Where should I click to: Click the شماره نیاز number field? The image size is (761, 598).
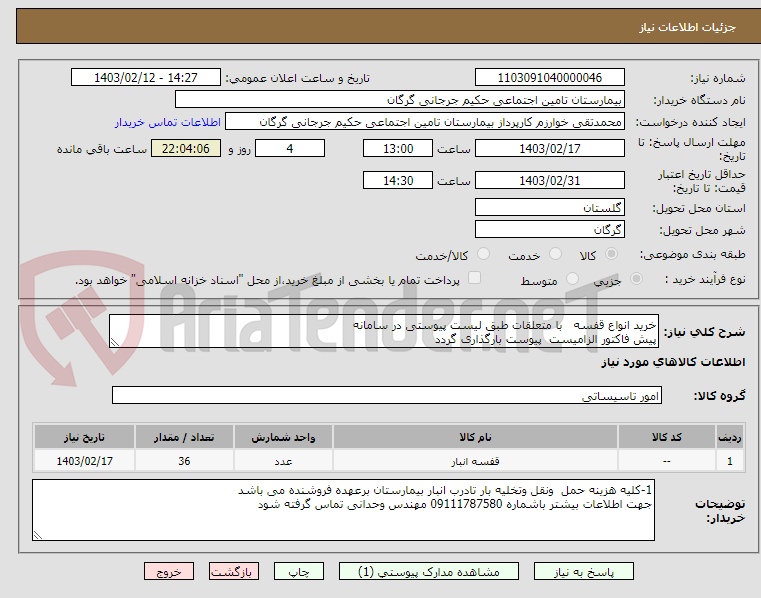pos(549,77)
